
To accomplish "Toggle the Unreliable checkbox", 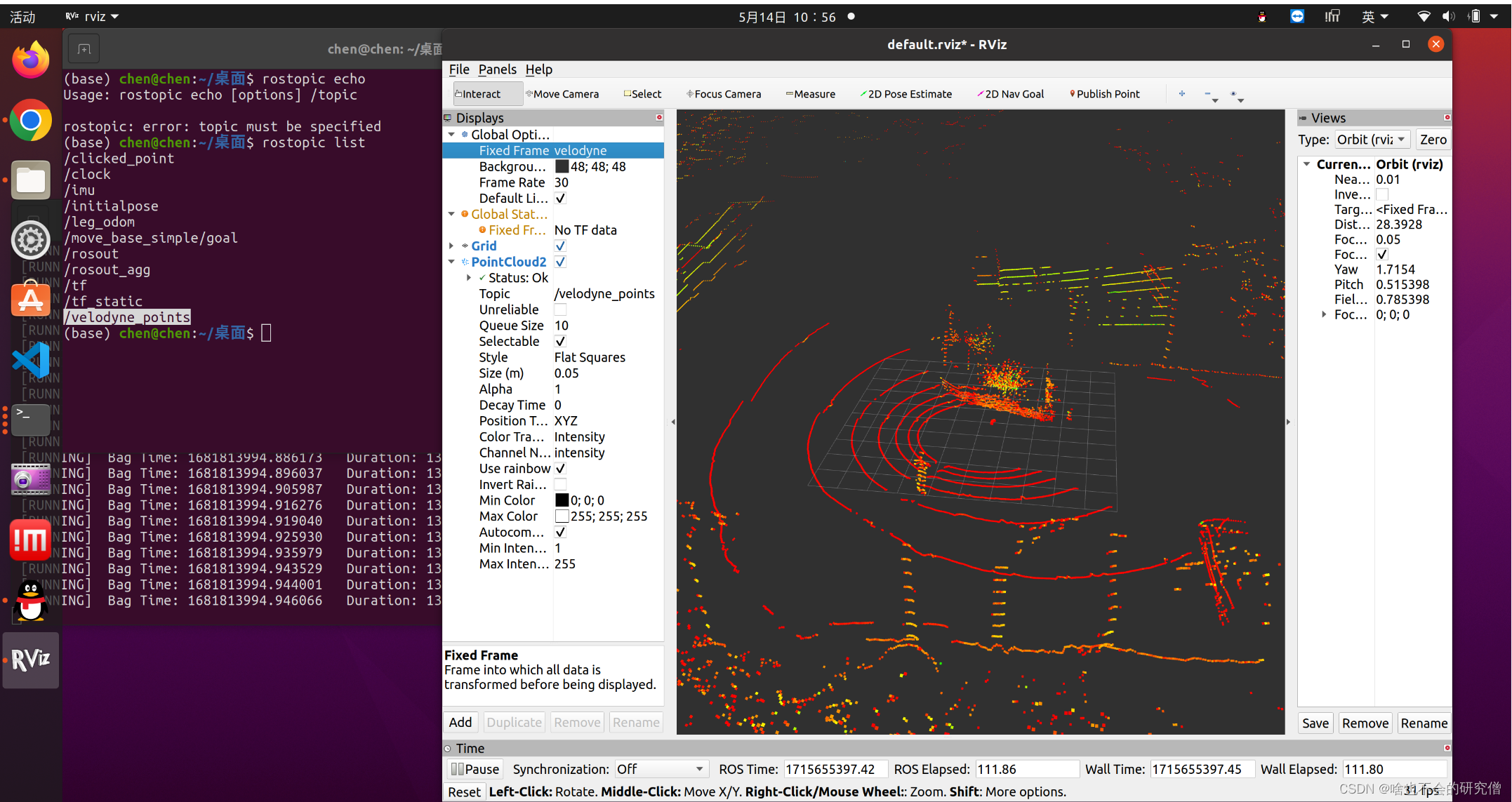I will point(560,309).
